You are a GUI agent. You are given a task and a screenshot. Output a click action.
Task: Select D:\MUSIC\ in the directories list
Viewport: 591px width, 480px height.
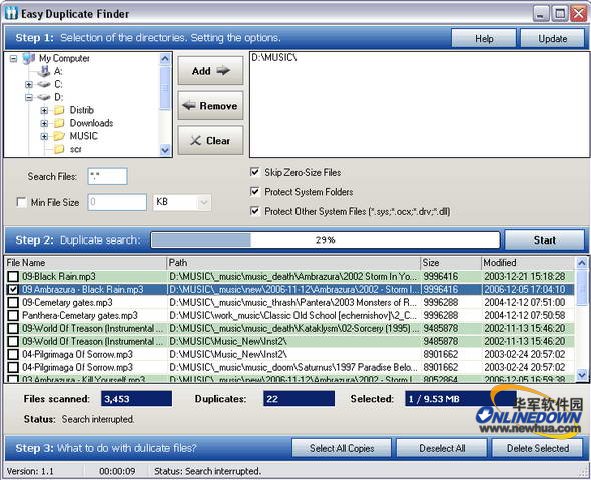[274, 58]
